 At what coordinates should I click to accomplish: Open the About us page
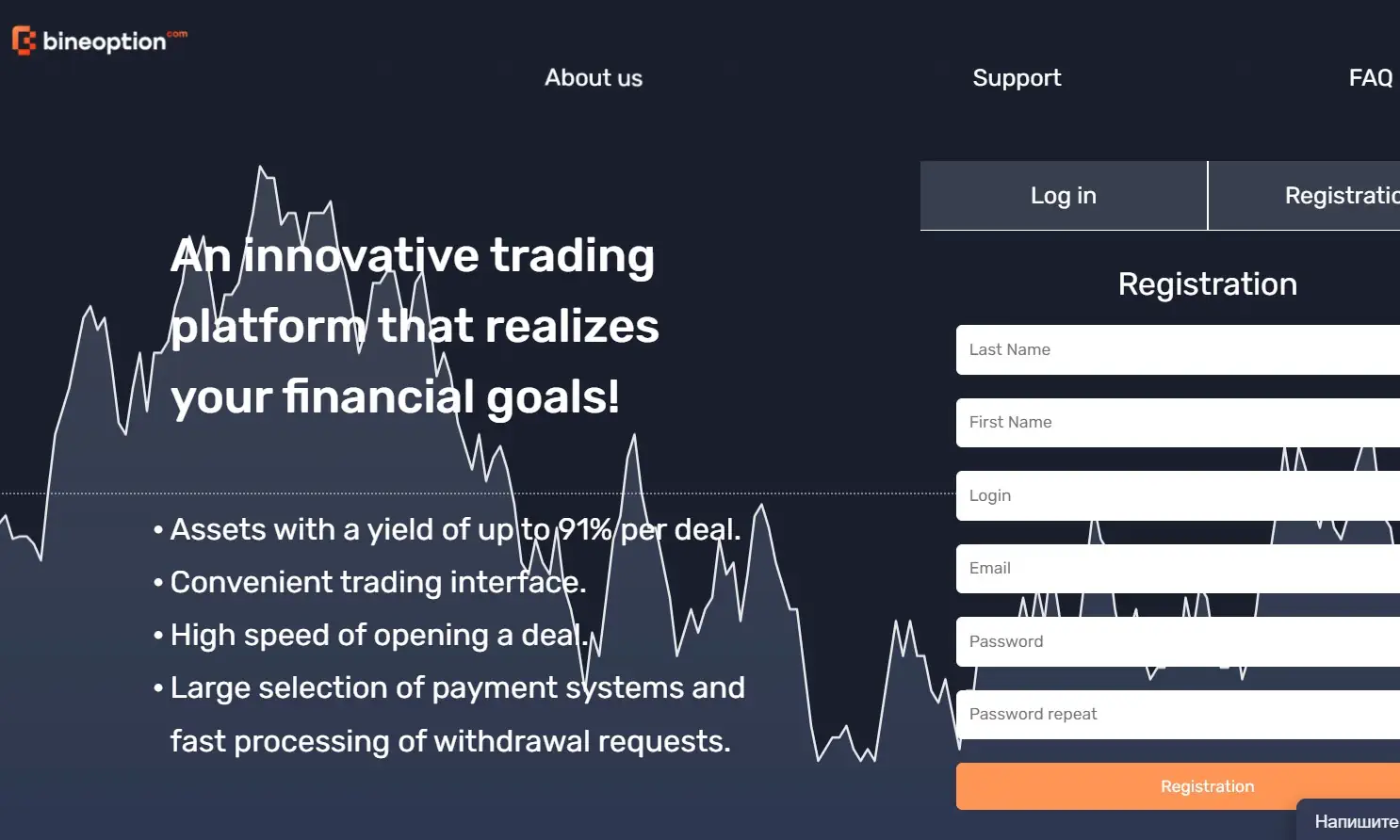594,78
